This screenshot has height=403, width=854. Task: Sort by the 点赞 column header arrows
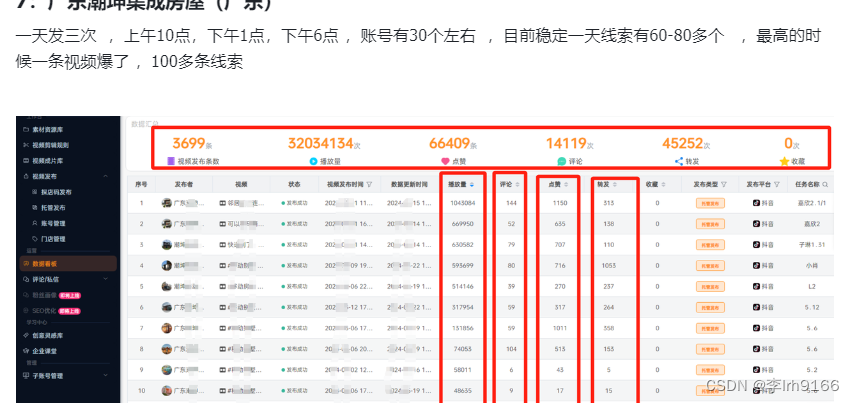coord(566,185)
